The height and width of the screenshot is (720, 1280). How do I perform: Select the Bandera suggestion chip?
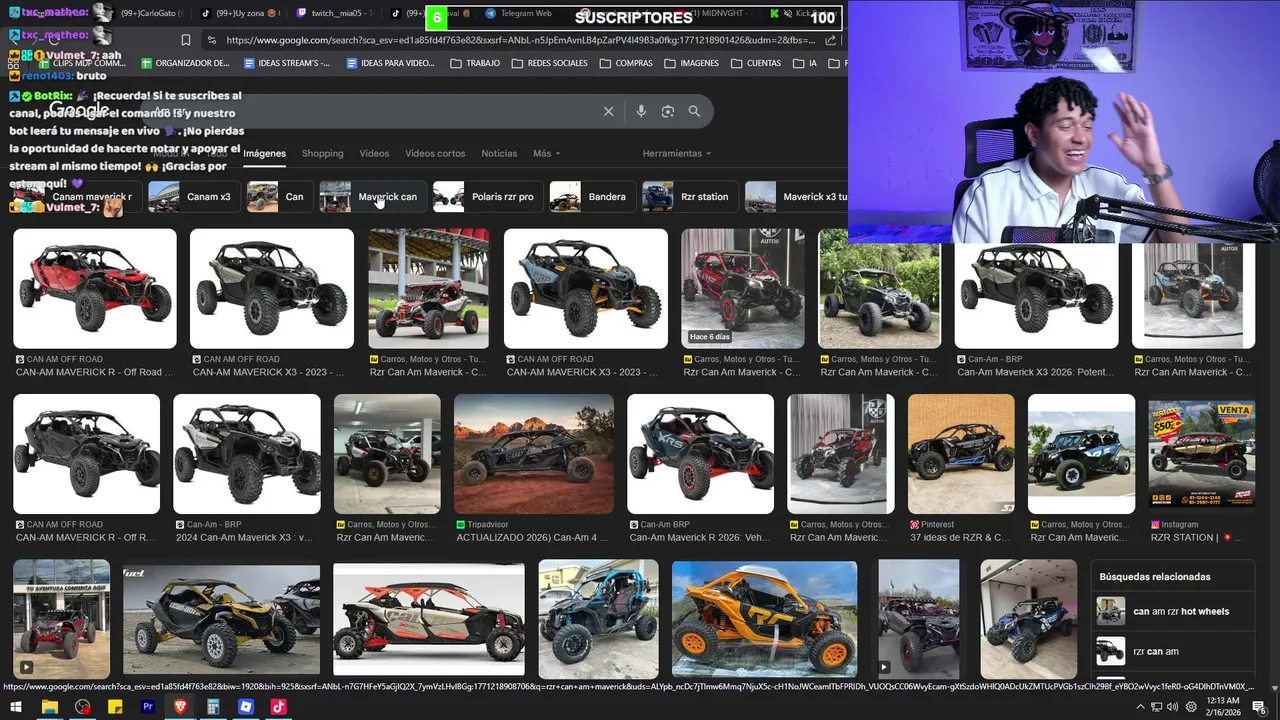(x=591, y=197)
